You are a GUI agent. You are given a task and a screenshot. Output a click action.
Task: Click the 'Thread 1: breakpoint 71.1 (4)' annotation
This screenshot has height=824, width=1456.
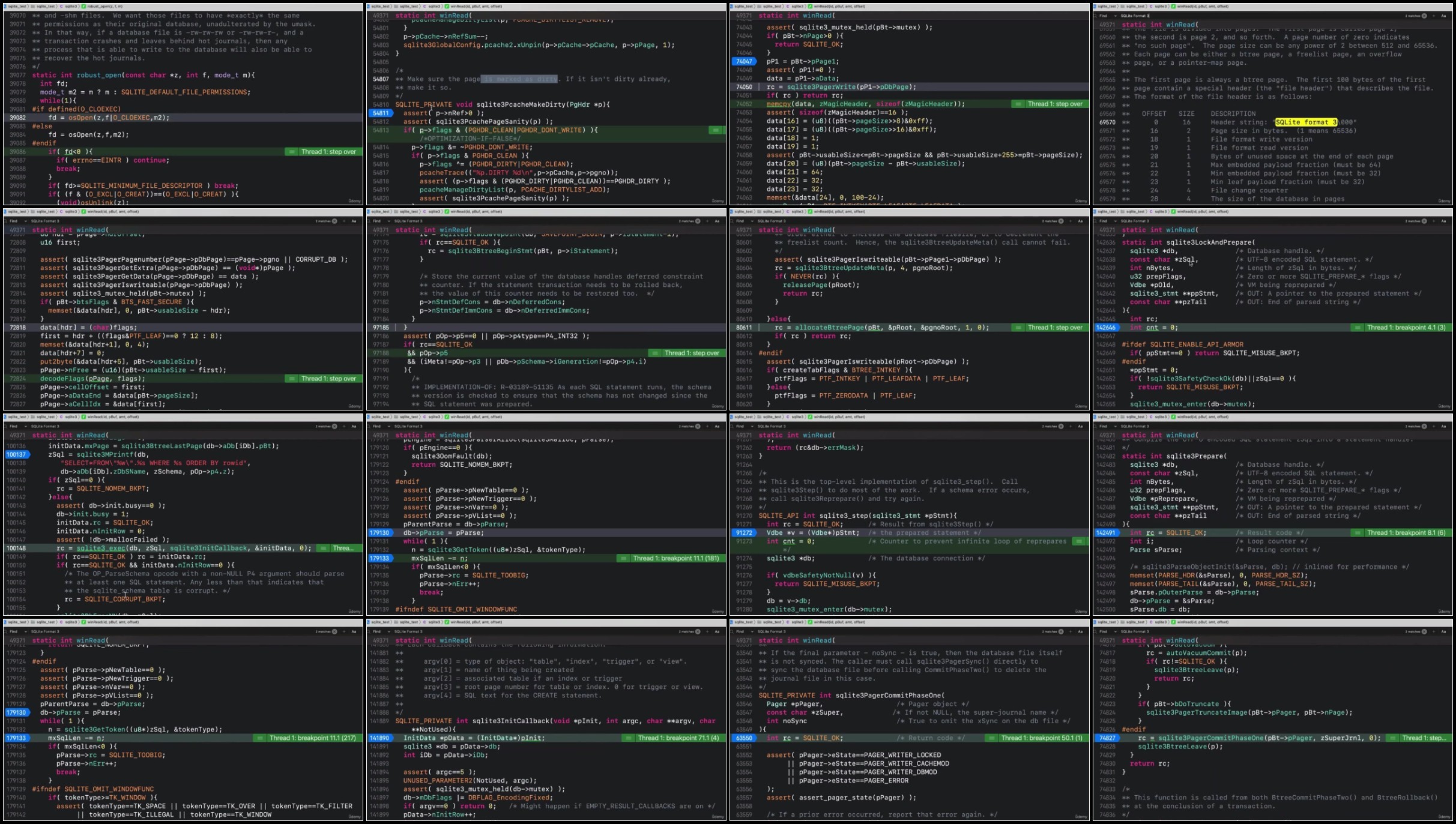point(678,738)
